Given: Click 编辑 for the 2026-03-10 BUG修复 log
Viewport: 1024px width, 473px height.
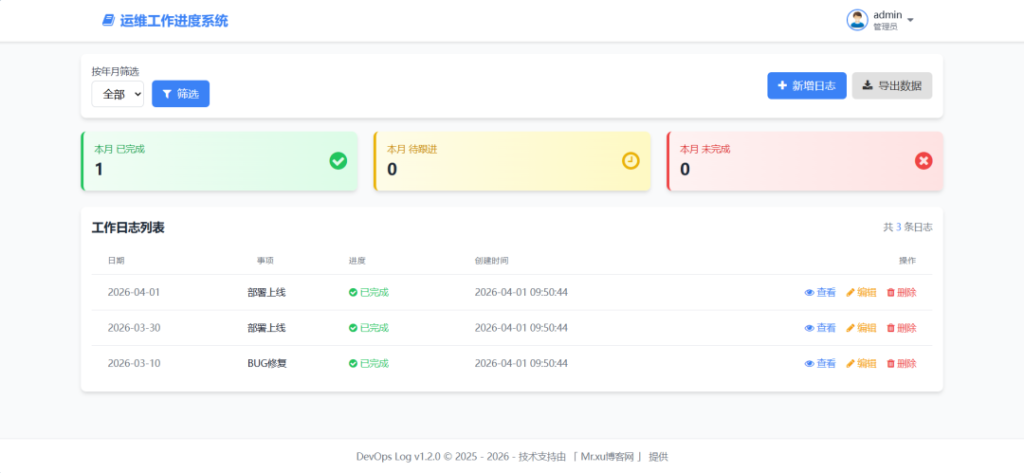Looking at the screenshot, I should click(x=861, y=363).
